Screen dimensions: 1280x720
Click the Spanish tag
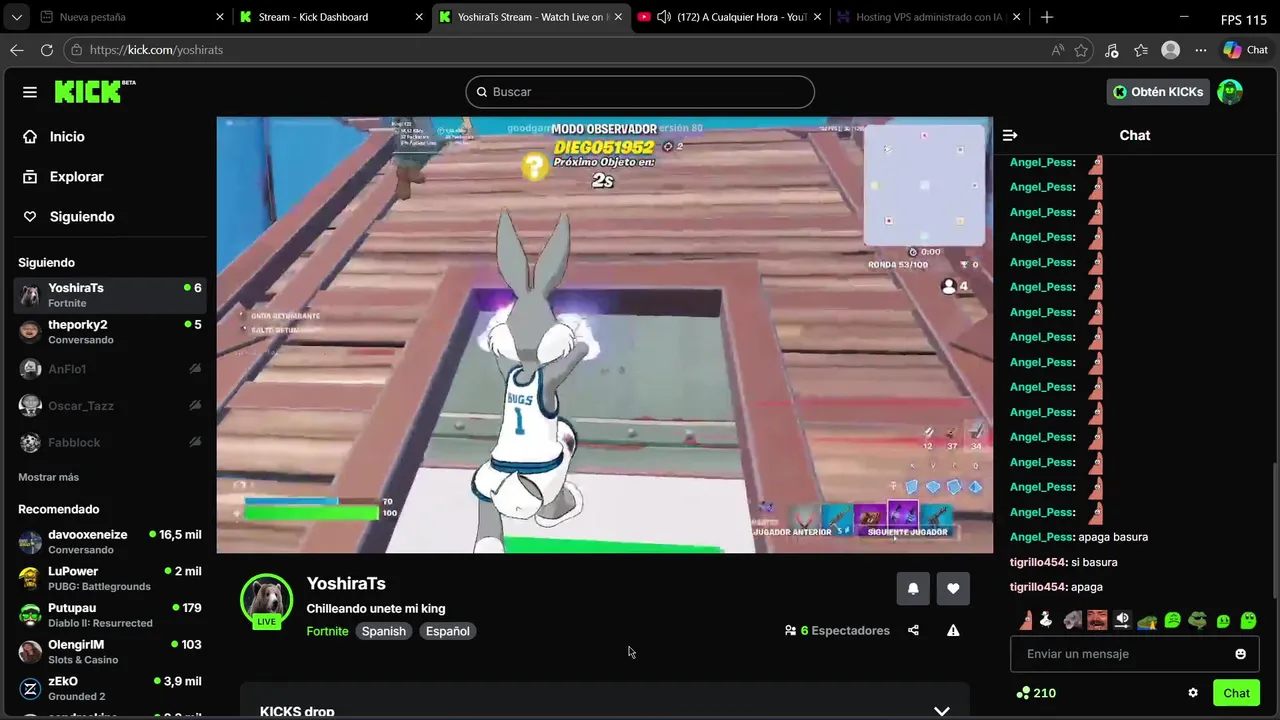click(x=384, y=631)
